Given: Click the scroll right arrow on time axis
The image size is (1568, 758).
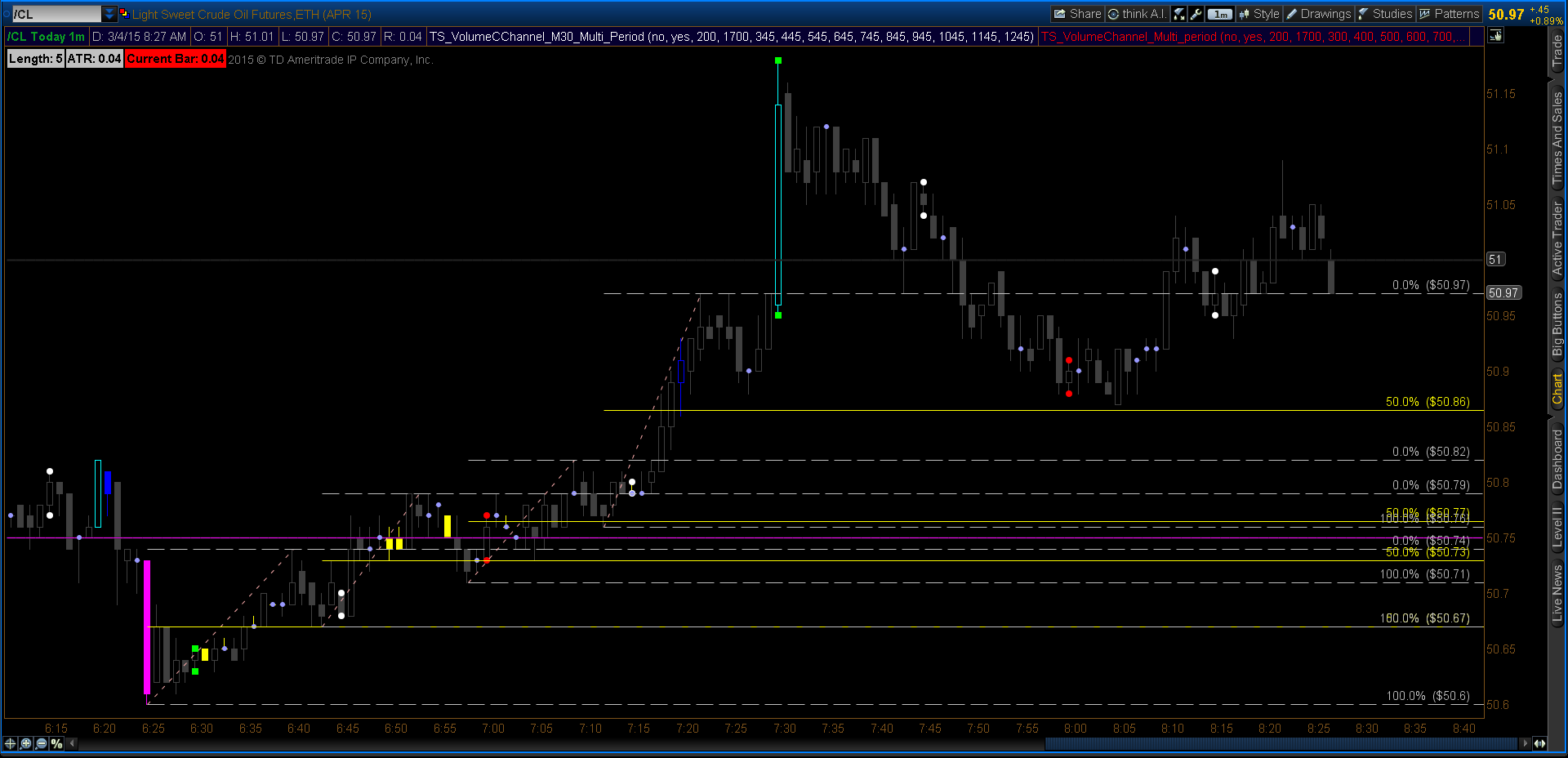Looking at the screenshot, I should pos(1525,743).
